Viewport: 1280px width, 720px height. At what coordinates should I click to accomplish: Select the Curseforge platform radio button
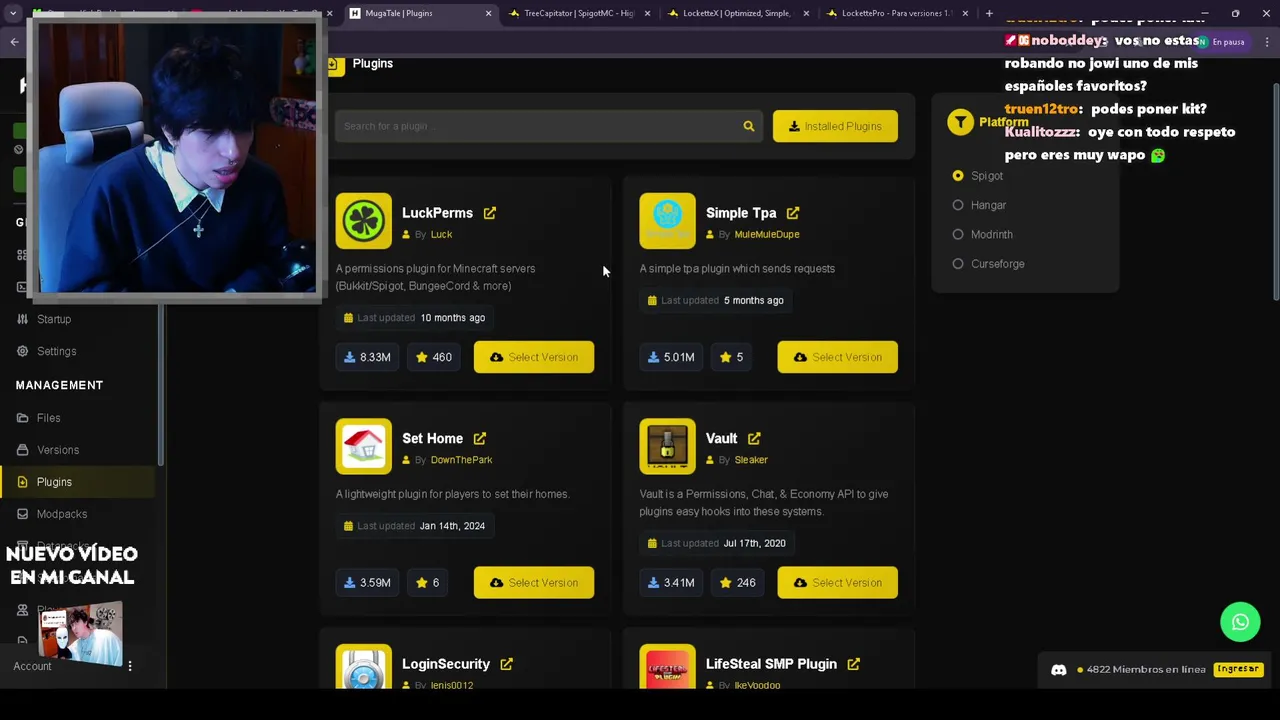click(958, 264)
